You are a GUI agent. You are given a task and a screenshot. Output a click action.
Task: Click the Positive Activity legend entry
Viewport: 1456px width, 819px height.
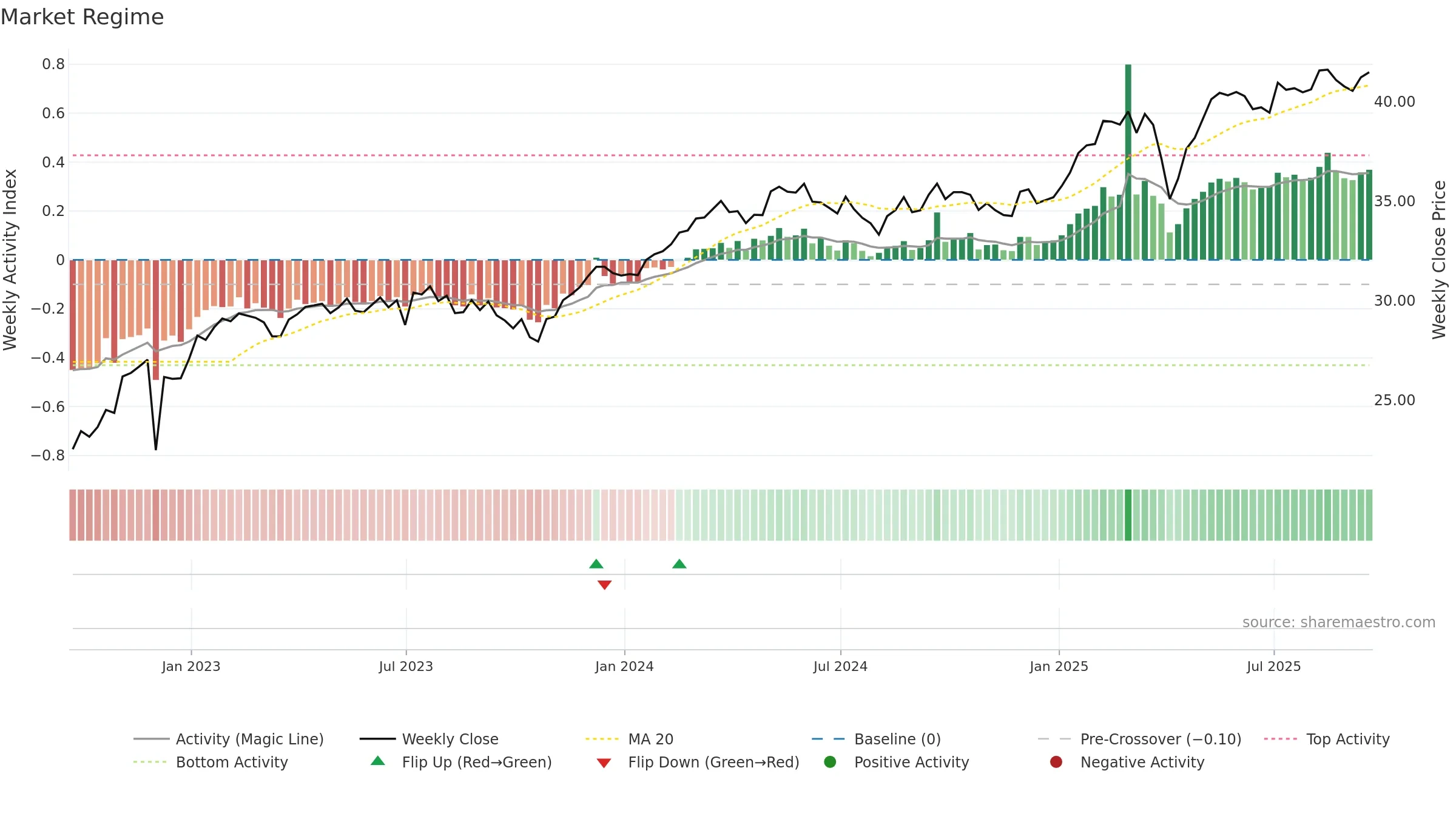tap(897, 762)
